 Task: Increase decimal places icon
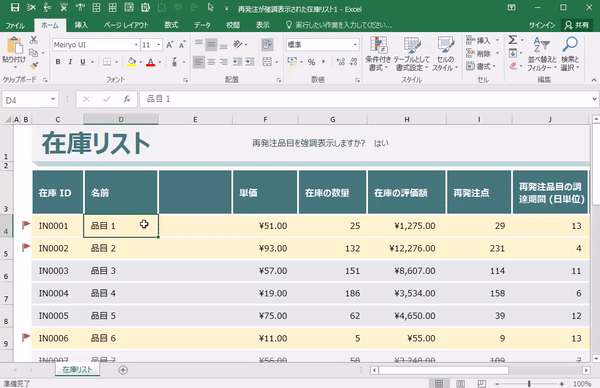tap(341, 62)
